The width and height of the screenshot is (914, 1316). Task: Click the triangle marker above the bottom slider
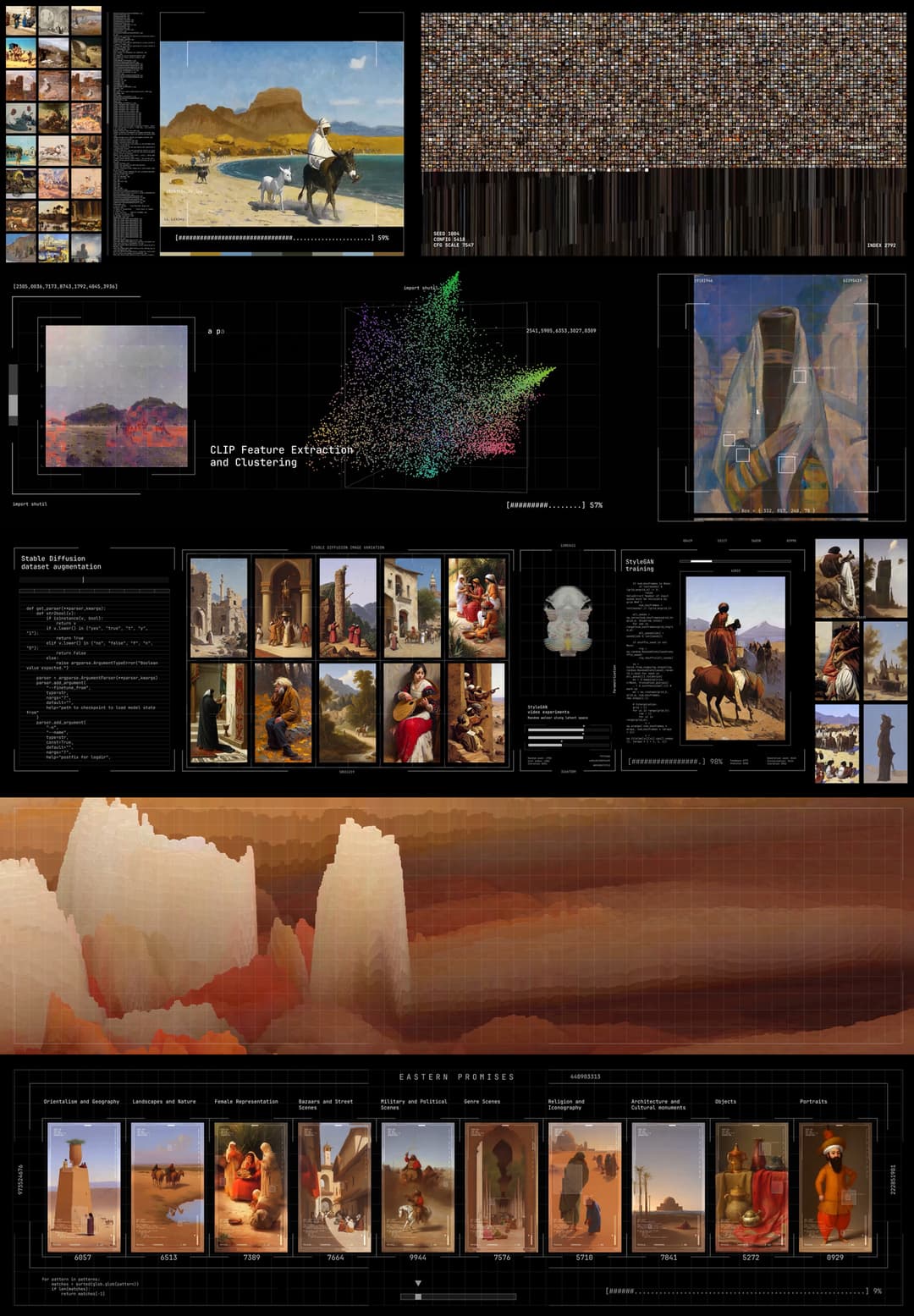pos(418,1283)
